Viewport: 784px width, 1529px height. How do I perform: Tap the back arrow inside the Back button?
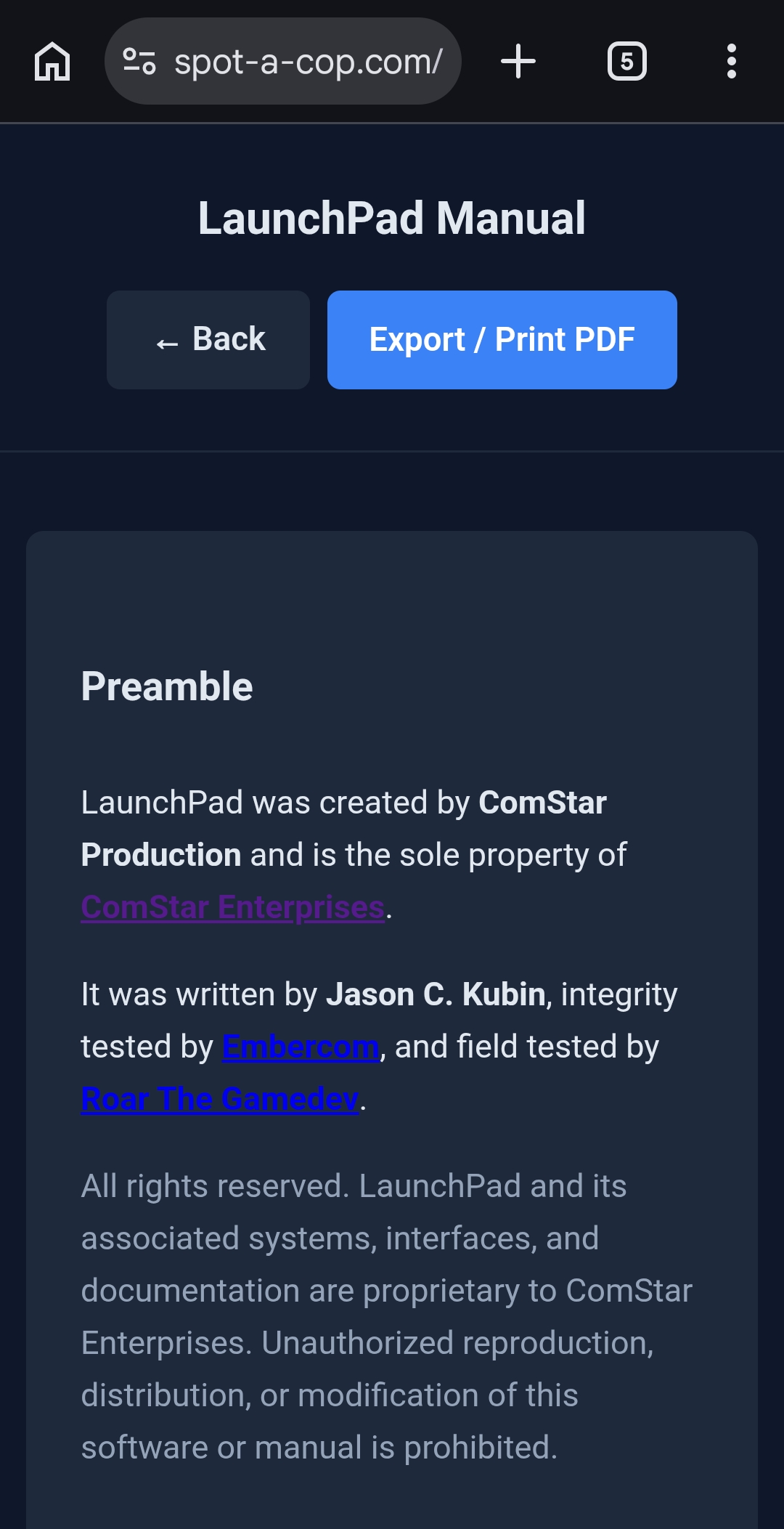[x=166, y=339]
